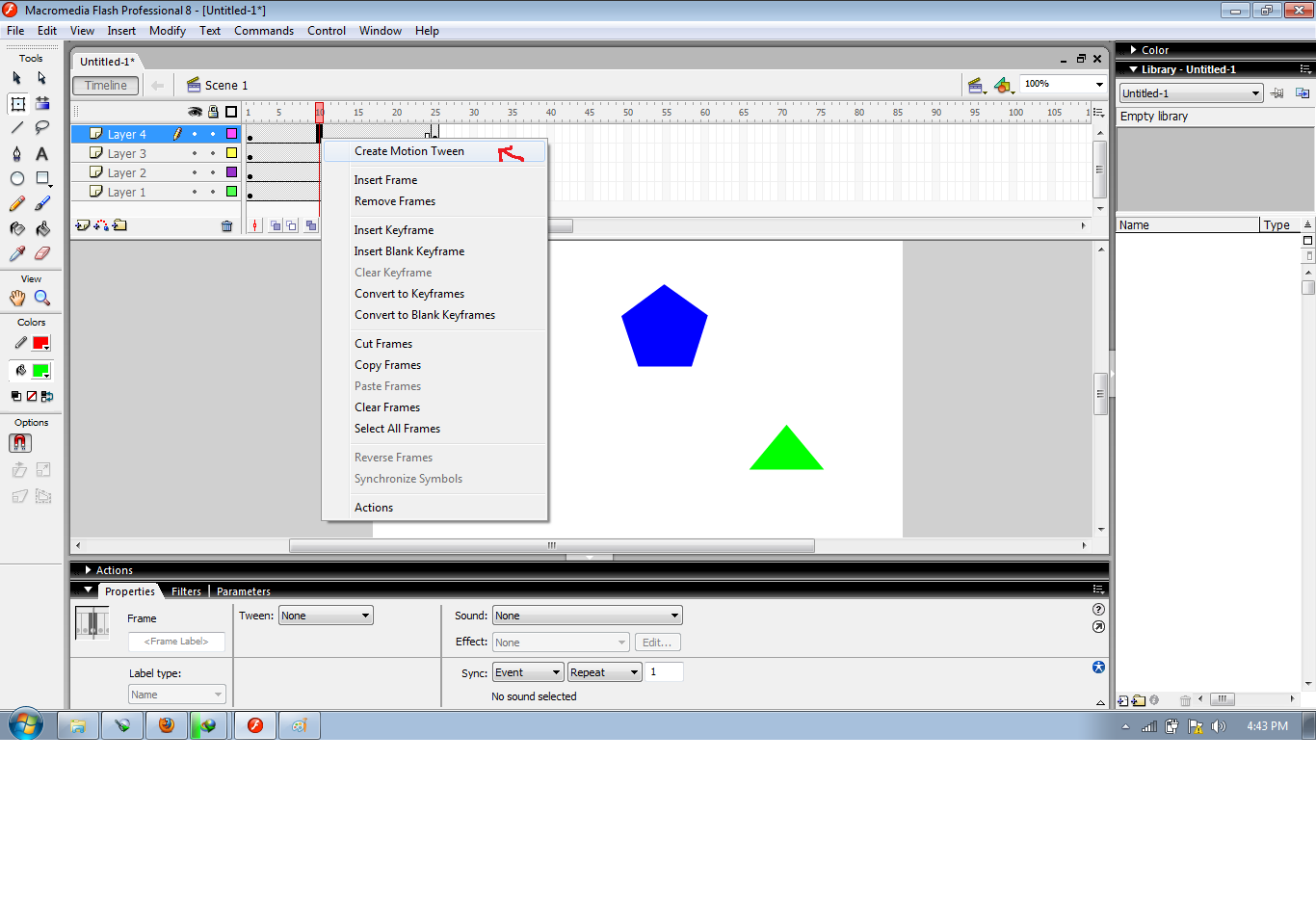The width and height of the screenshot is (1316, 918).
Task: Click the green fill color swatch
Action: pos(42,370)
